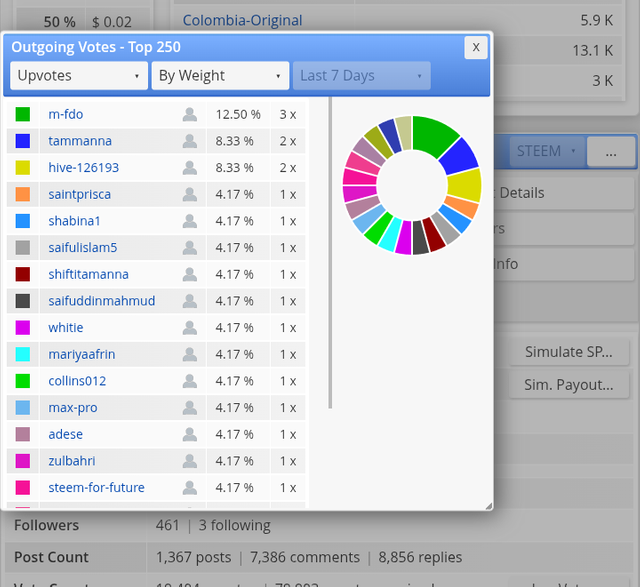Click the Simulate SP... button
The width and height of the screenshot is (640, 587).
569,352
